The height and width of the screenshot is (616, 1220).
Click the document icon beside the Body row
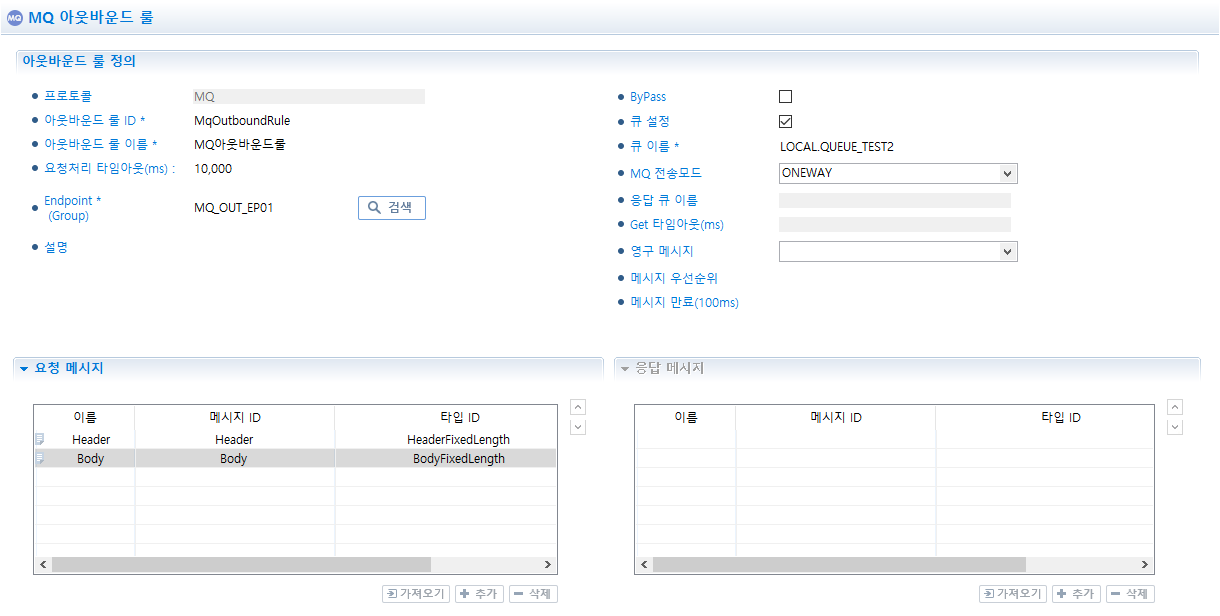[42, 458]
